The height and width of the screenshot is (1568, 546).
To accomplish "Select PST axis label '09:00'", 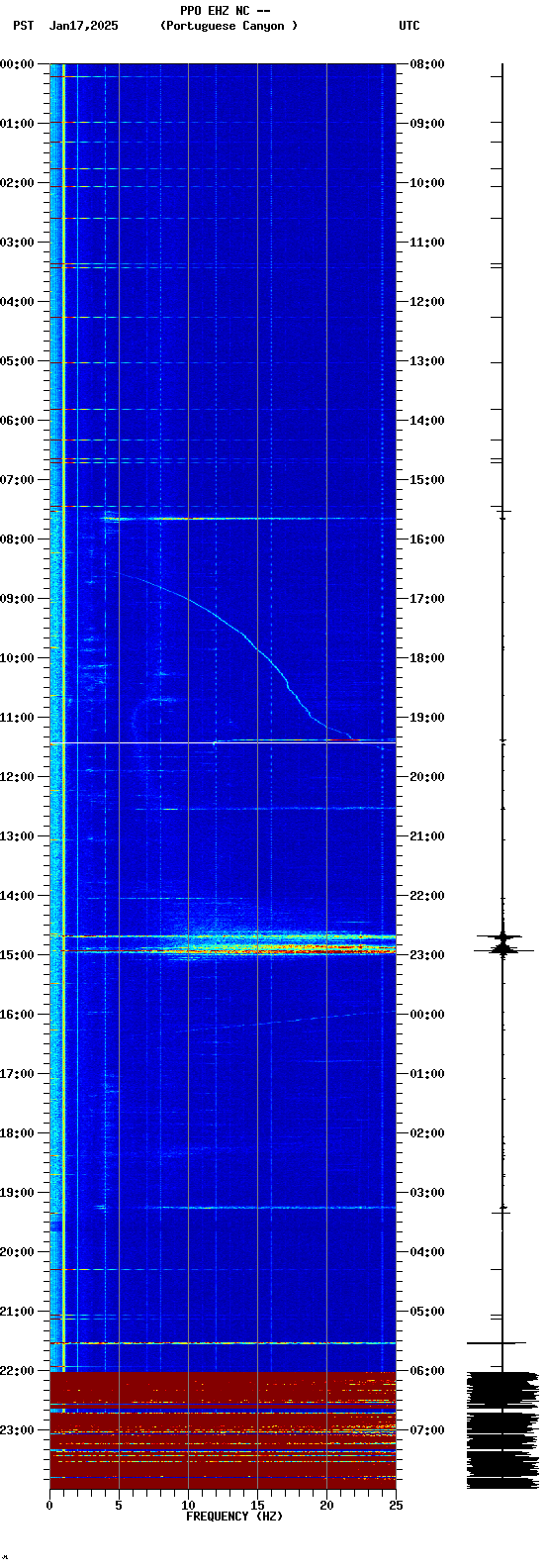I will (x=18, y=599).
